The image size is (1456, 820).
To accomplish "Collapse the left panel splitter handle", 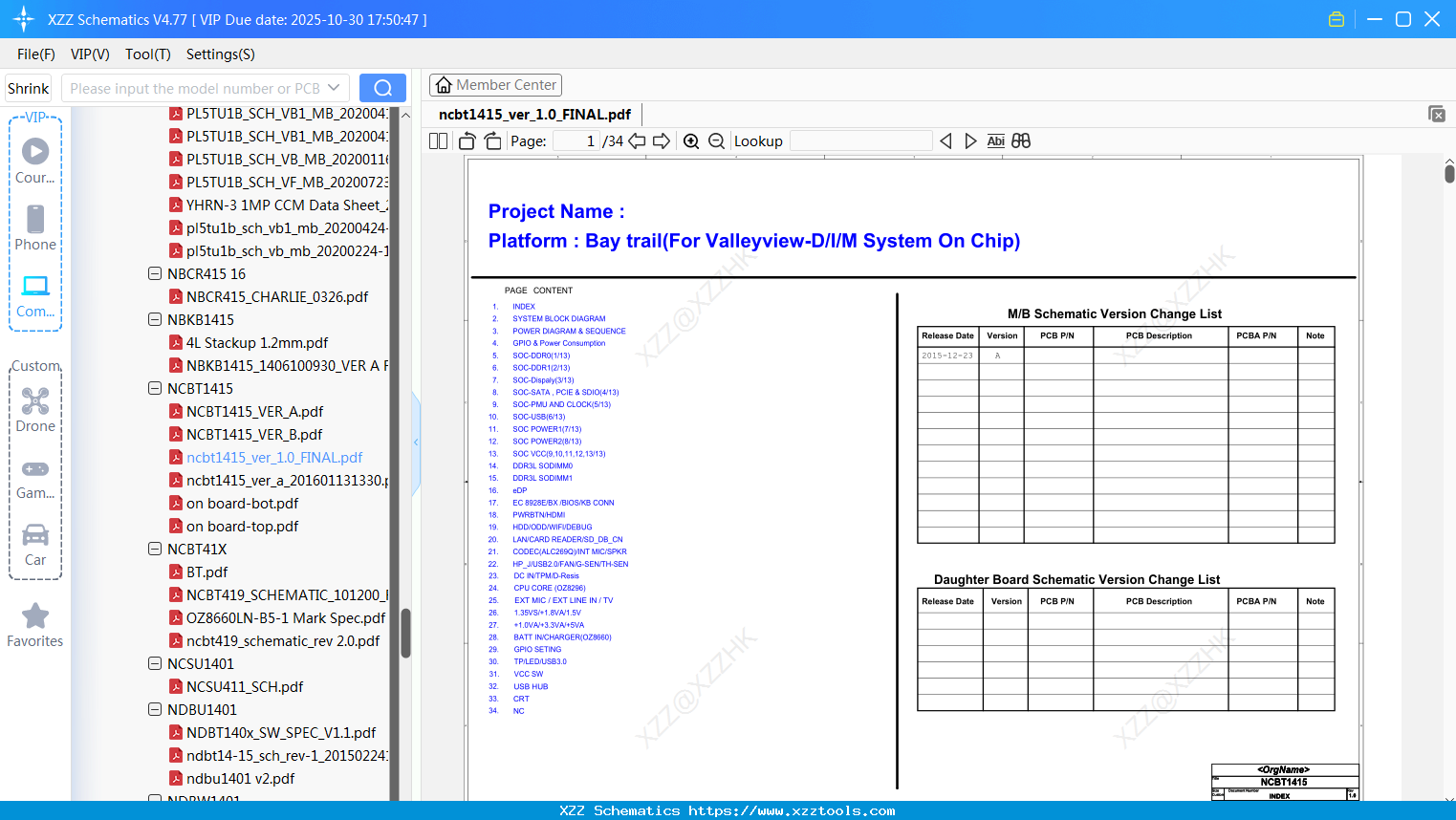I will pyautogui.click(x=416, y=442).
